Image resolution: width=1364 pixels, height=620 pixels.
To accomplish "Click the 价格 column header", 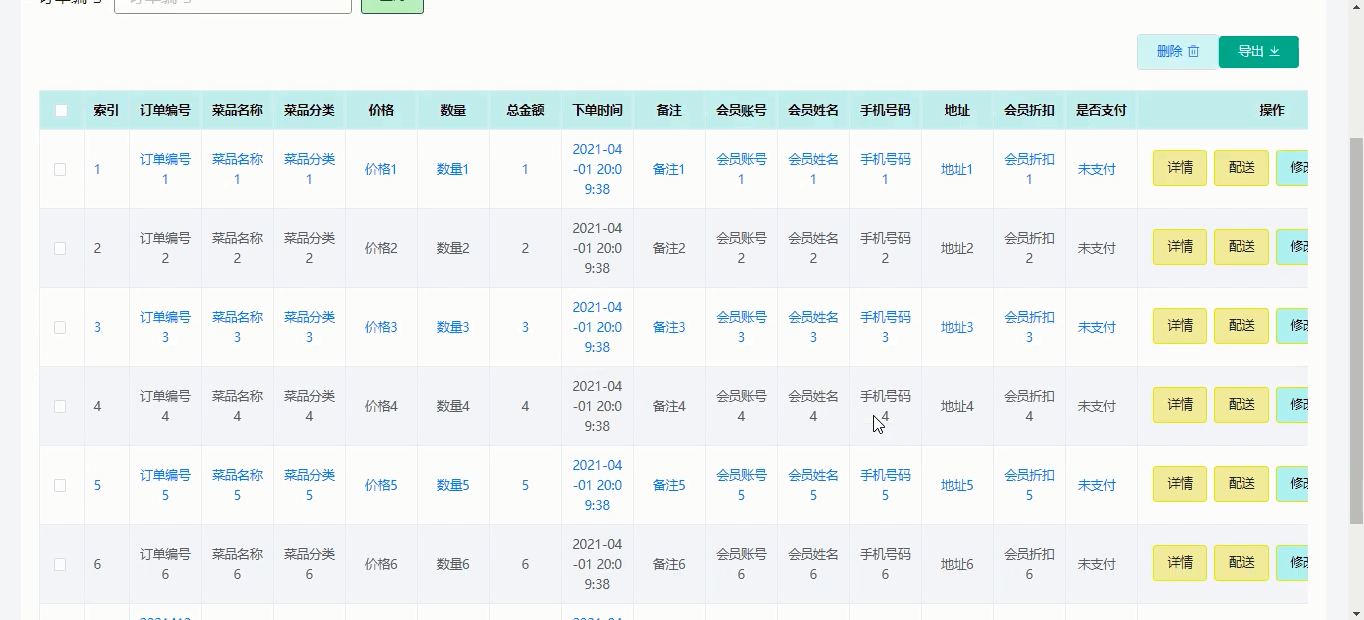I will (381, 111).
